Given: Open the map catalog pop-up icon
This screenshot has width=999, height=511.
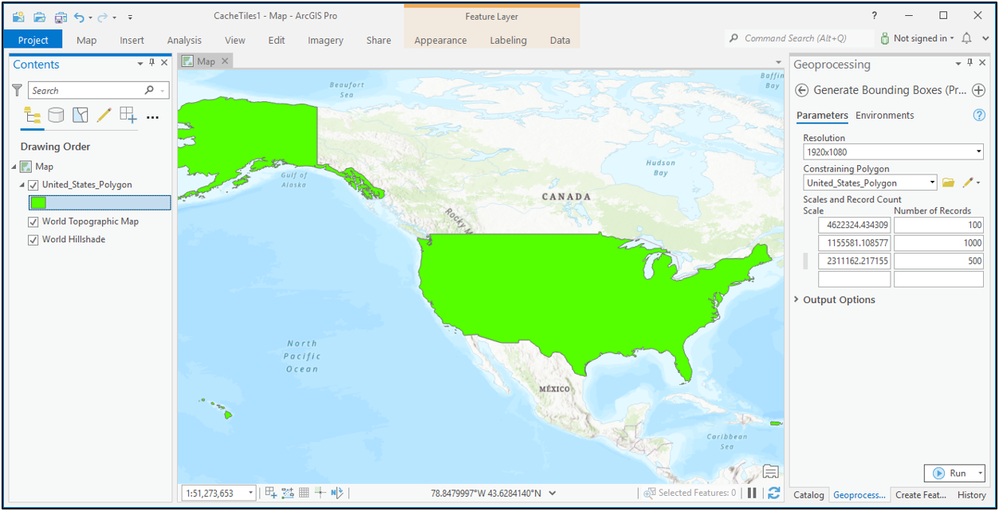Looking at the screenshot, I should (x=771, y=471).
